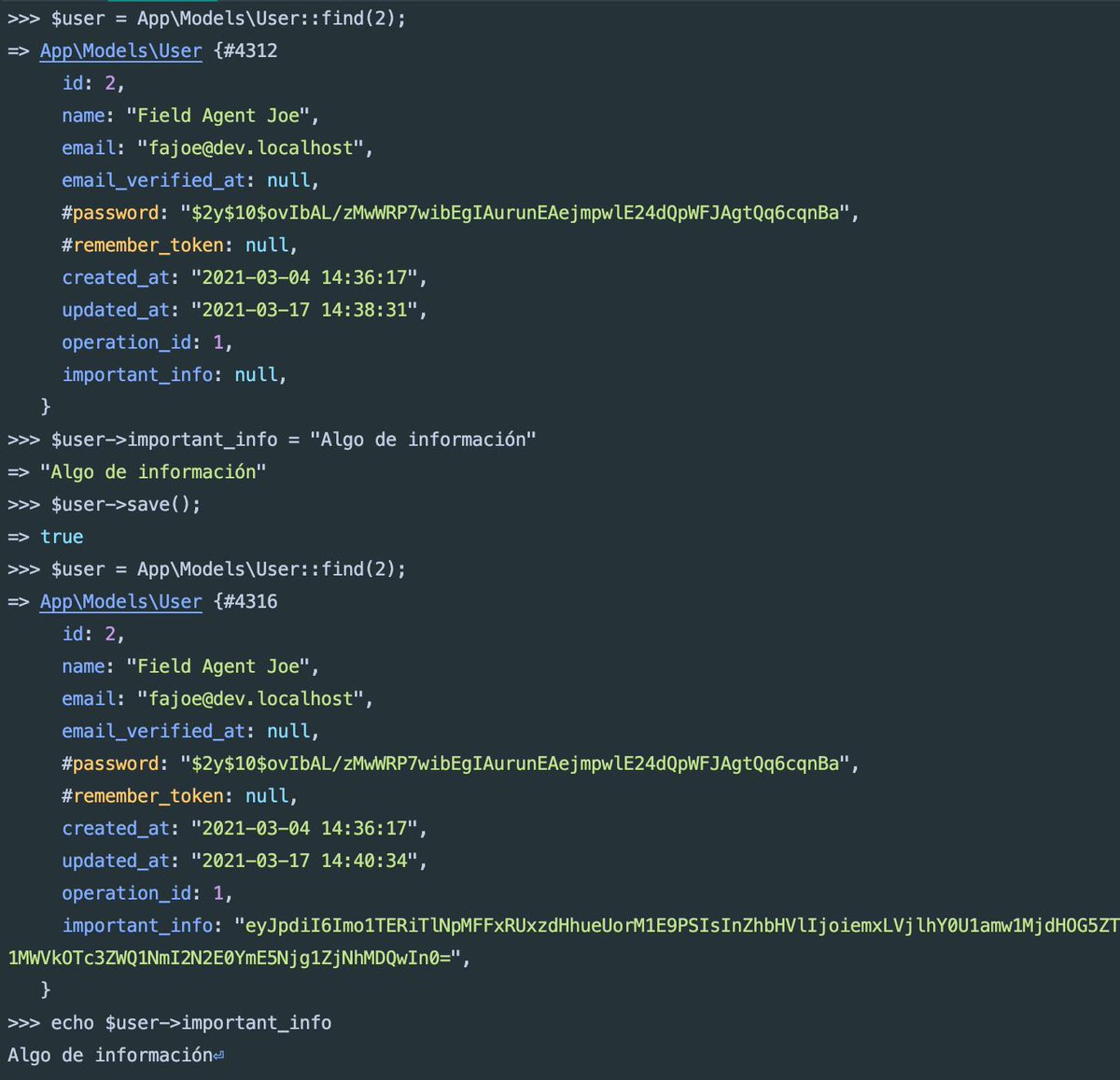The height and width of the screenshot is (1080, 1120).
Task: Click 'name: "Field Agent Joe"' in object #4316
Action: (190, 666)
